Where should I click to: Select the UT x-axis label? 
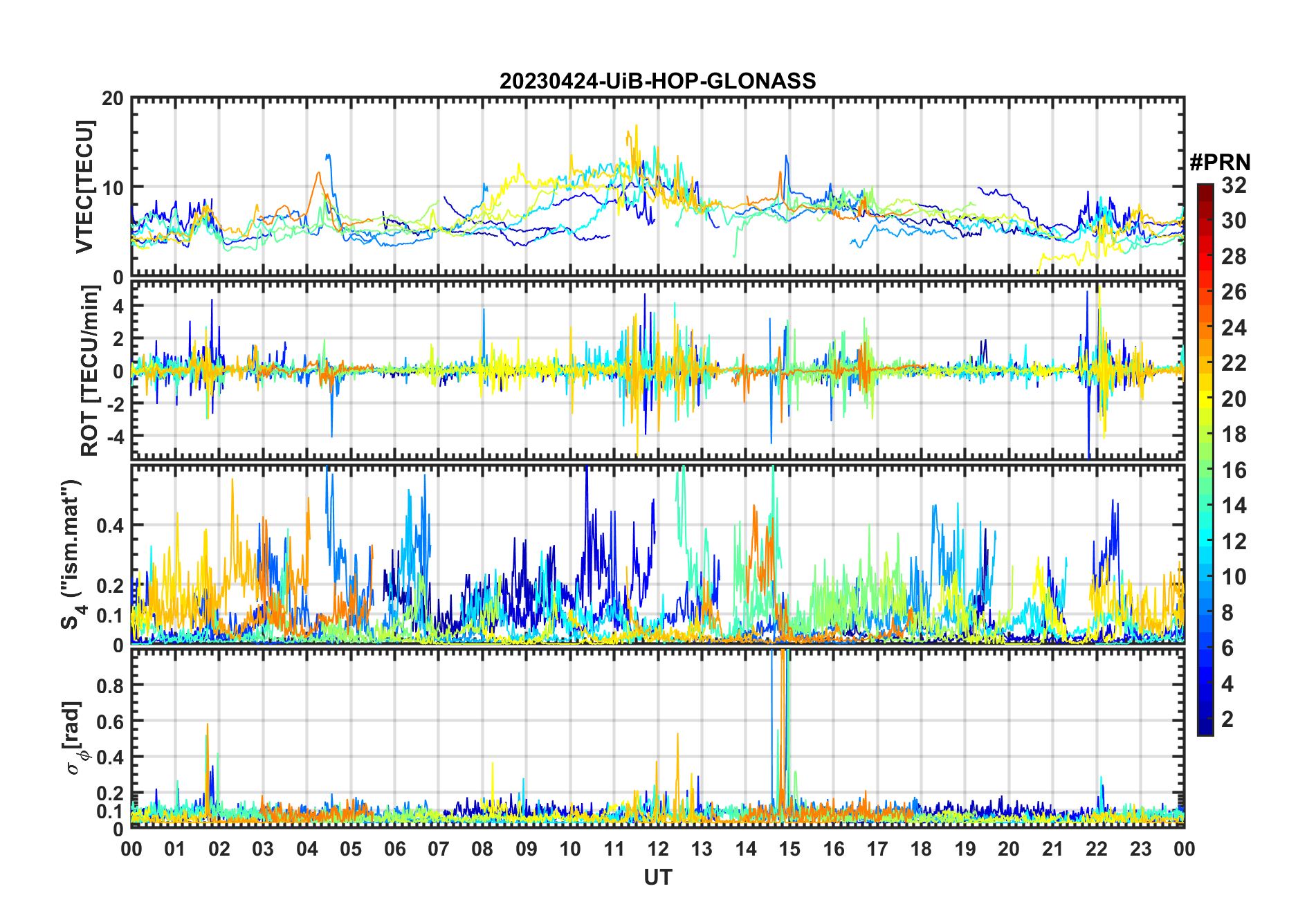[x=657, y=877]
